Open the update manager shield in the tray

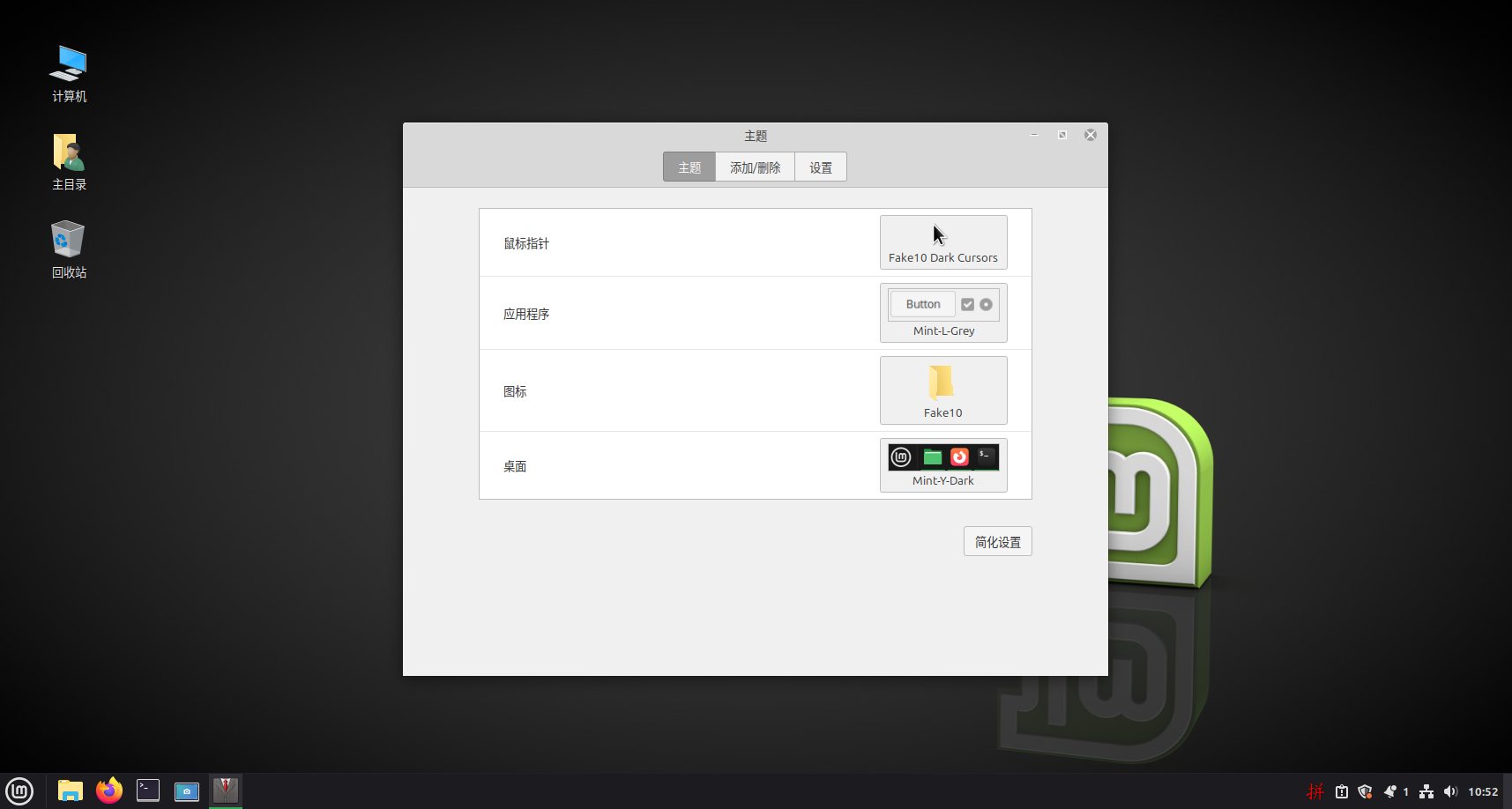pyautogui.click(x=1365, y=791)
